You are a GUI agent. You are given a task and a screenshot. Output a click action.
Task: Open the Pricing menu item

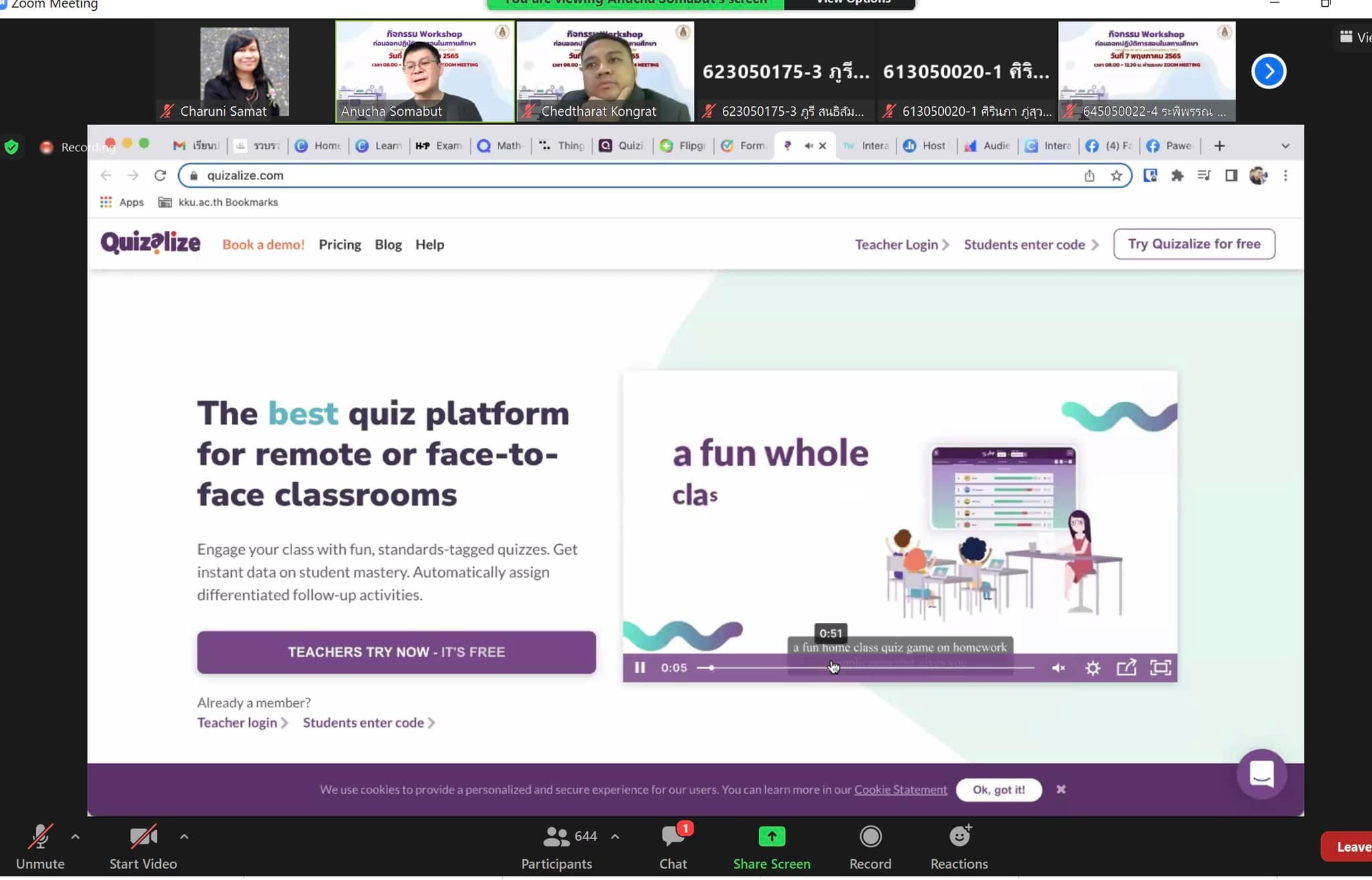pyautogui.click(x=340, y=244)
